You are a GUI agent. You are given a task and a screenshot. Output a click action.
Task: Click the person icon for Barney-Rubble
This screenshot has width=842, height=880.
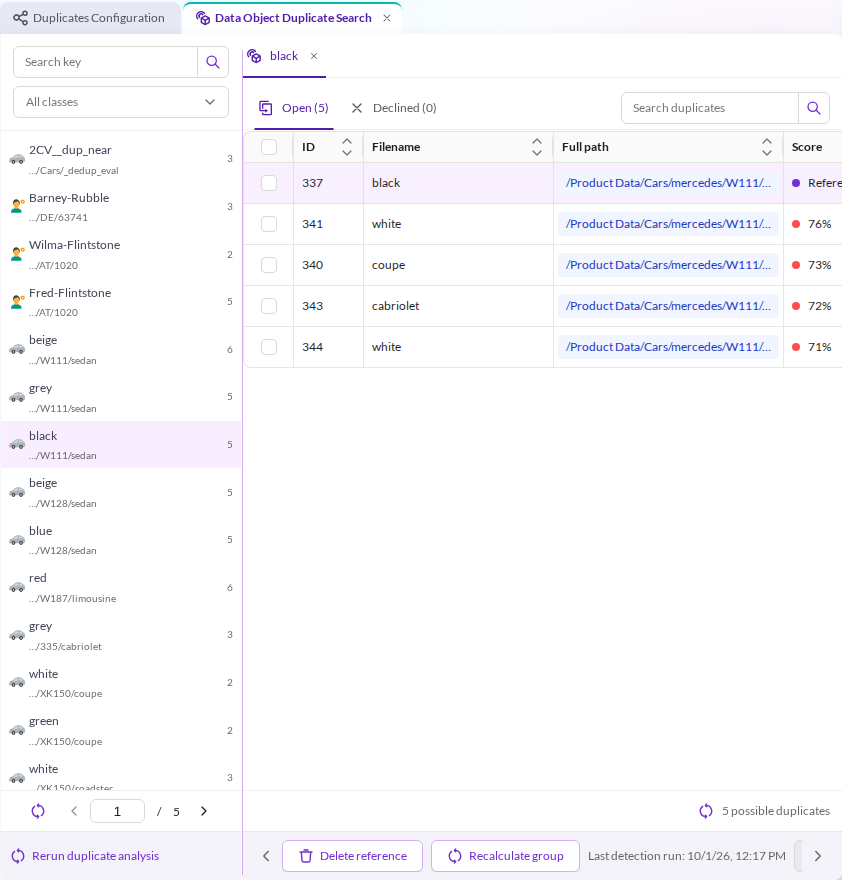[17, 207]
